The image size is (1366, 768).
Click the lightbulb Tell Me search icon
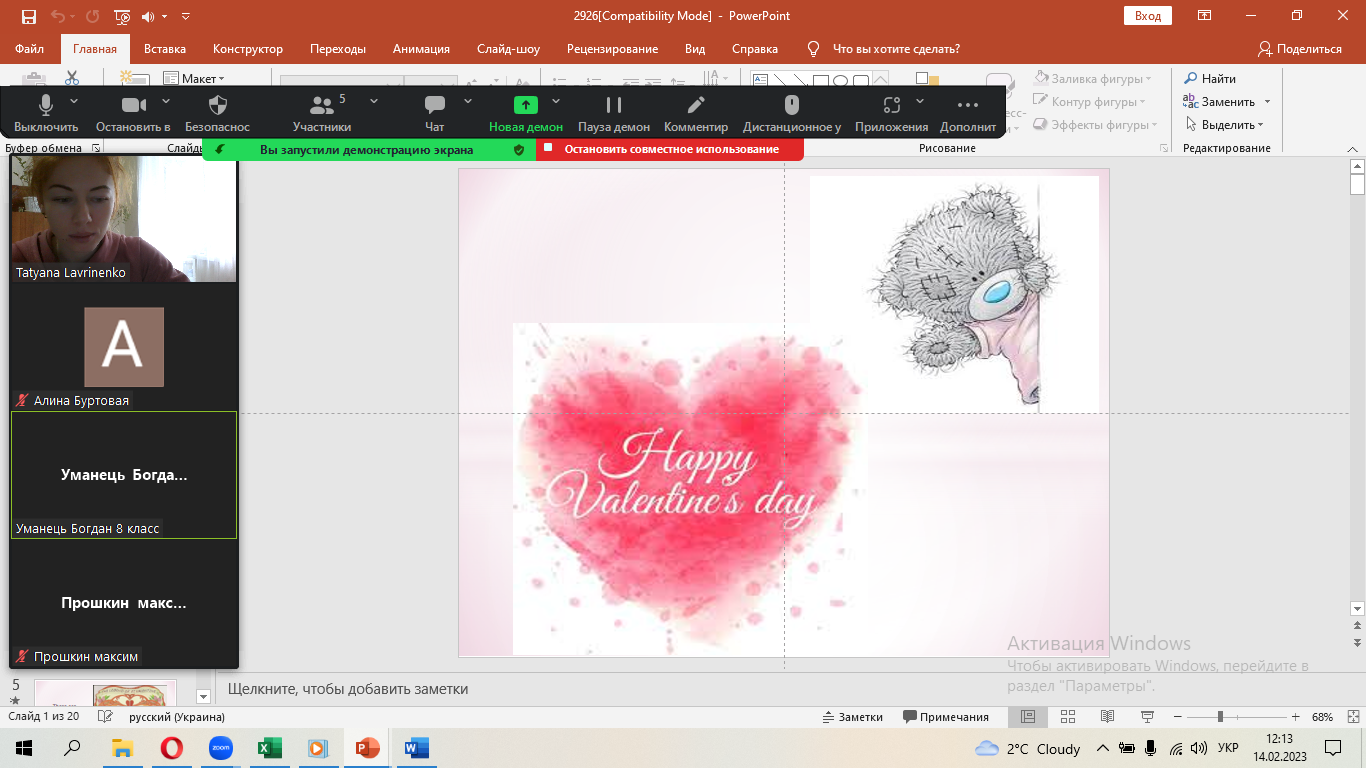pos(813,48)
